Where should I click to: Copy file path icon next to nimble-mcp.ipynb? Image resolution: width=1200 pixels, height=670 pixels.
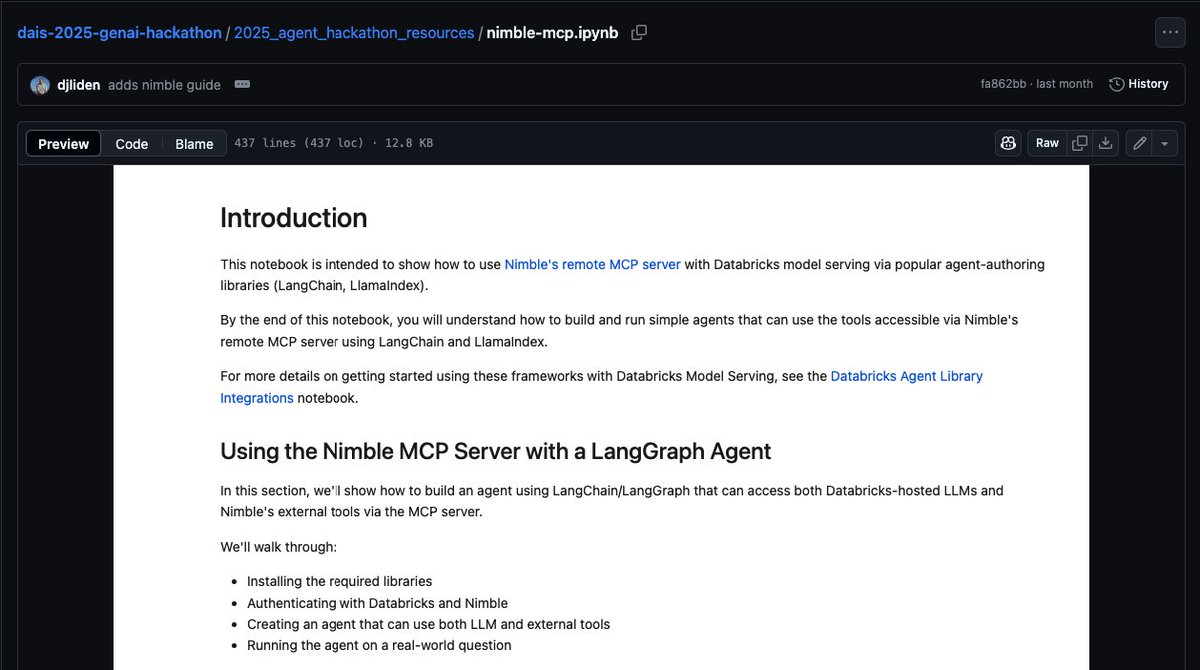(x=639, y=32)
